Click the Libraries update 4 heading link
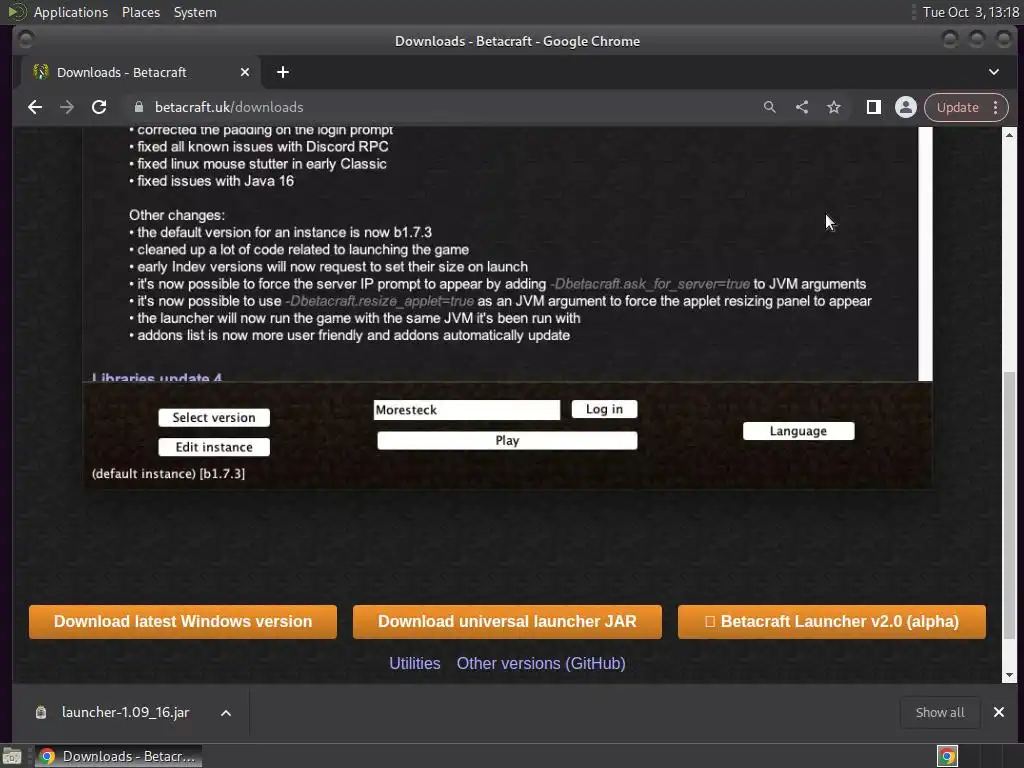 pyautogui.click(x=157, y=377)
